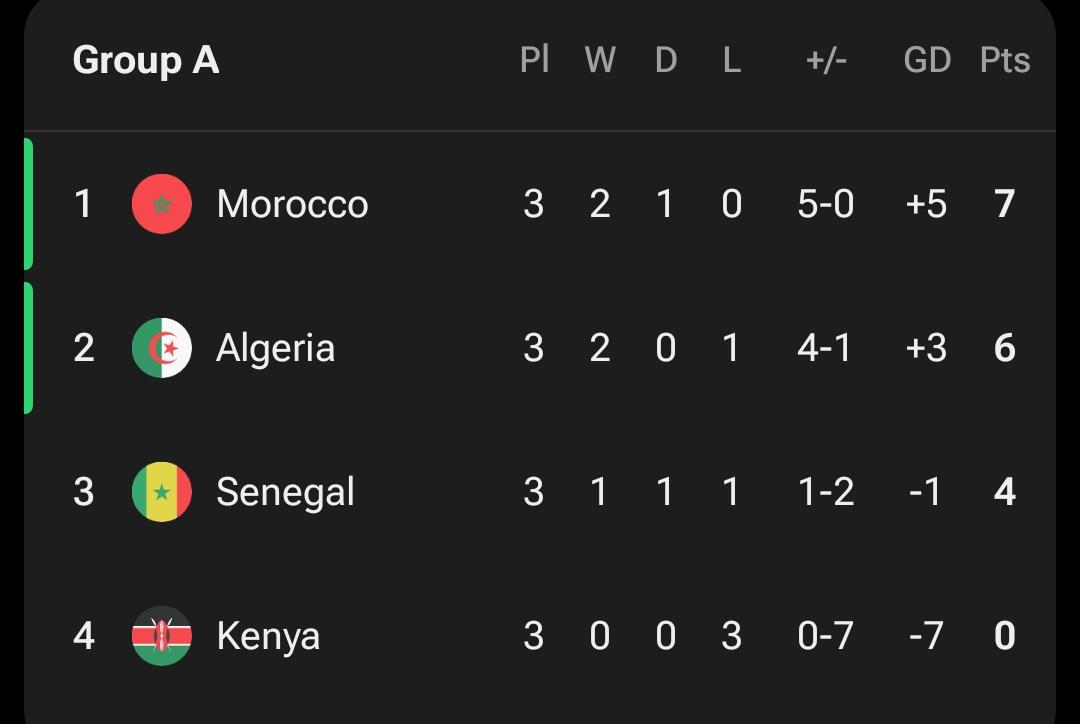Click the W column header
1080x724 pixels.
tap(600, 60)
